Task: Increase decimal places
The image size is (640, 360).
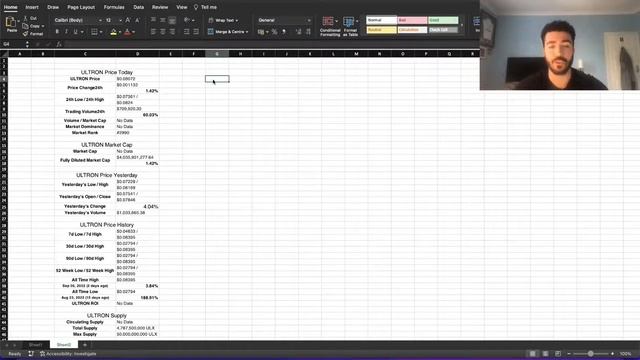Action: [x=298, y=32]
